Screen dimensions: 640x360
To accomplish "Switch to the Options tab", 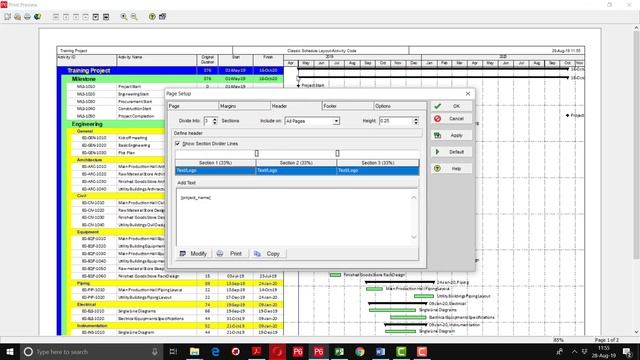I will [x=399, y=106].
